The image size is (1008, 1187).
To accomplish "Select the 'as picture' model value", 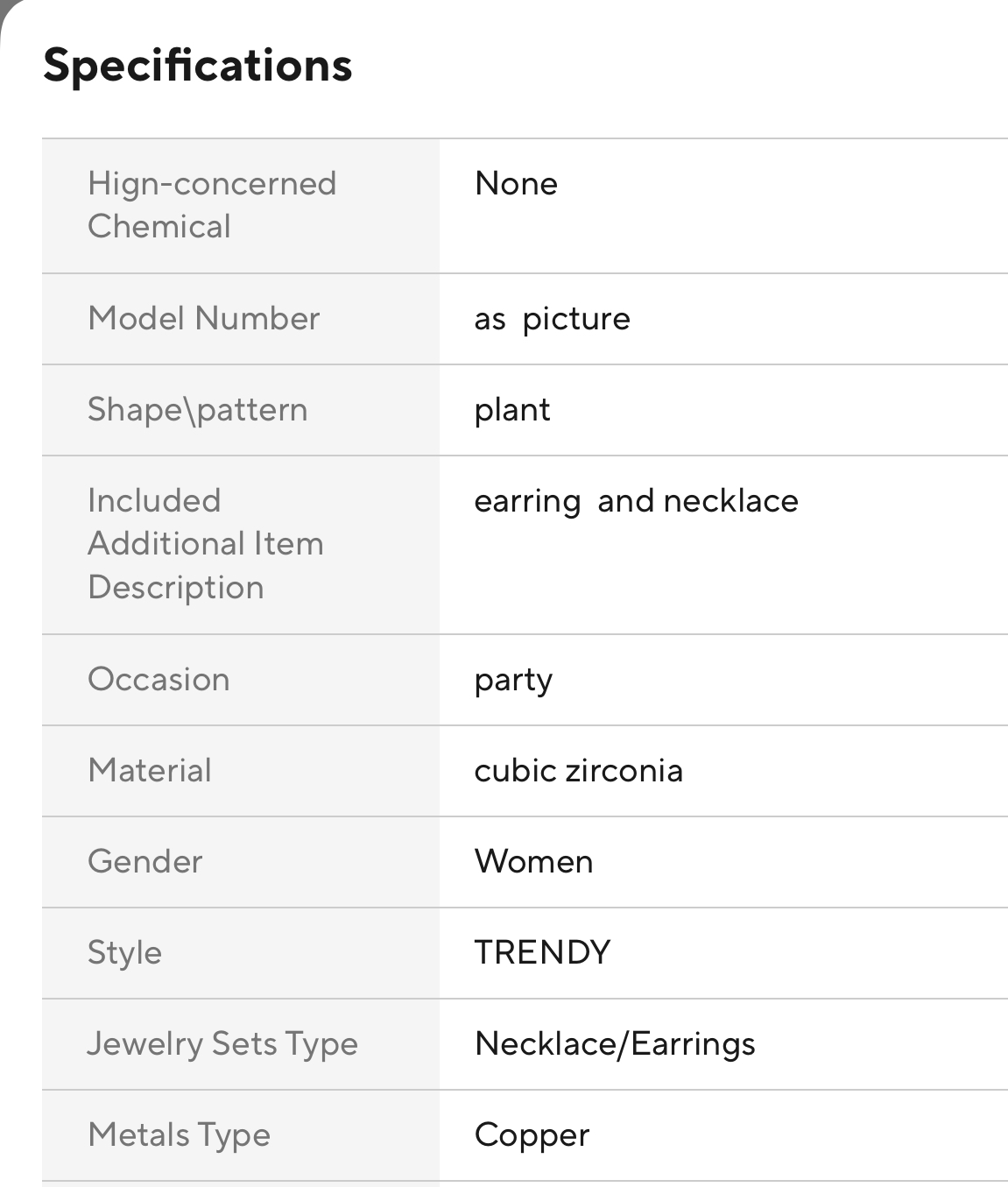I will pos(552,319).
